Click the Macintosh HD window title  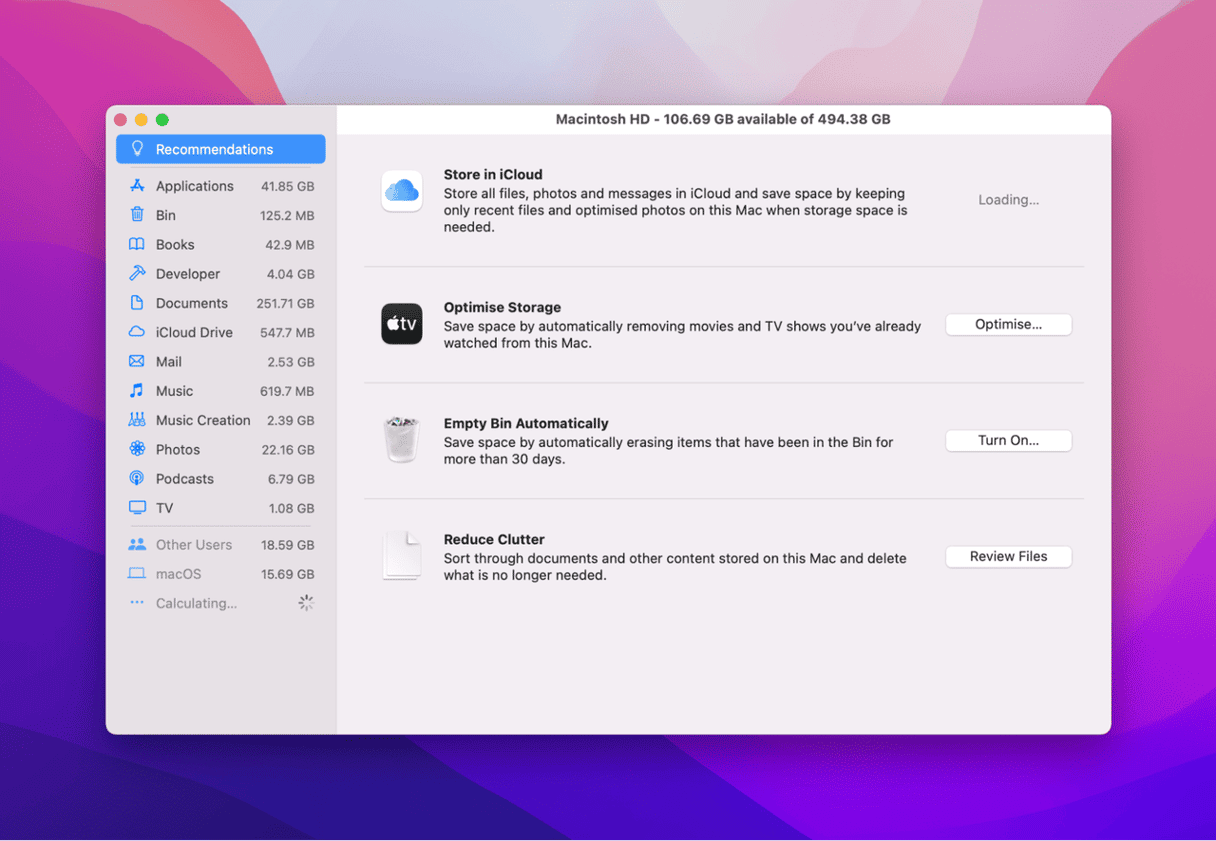[722, 119]
